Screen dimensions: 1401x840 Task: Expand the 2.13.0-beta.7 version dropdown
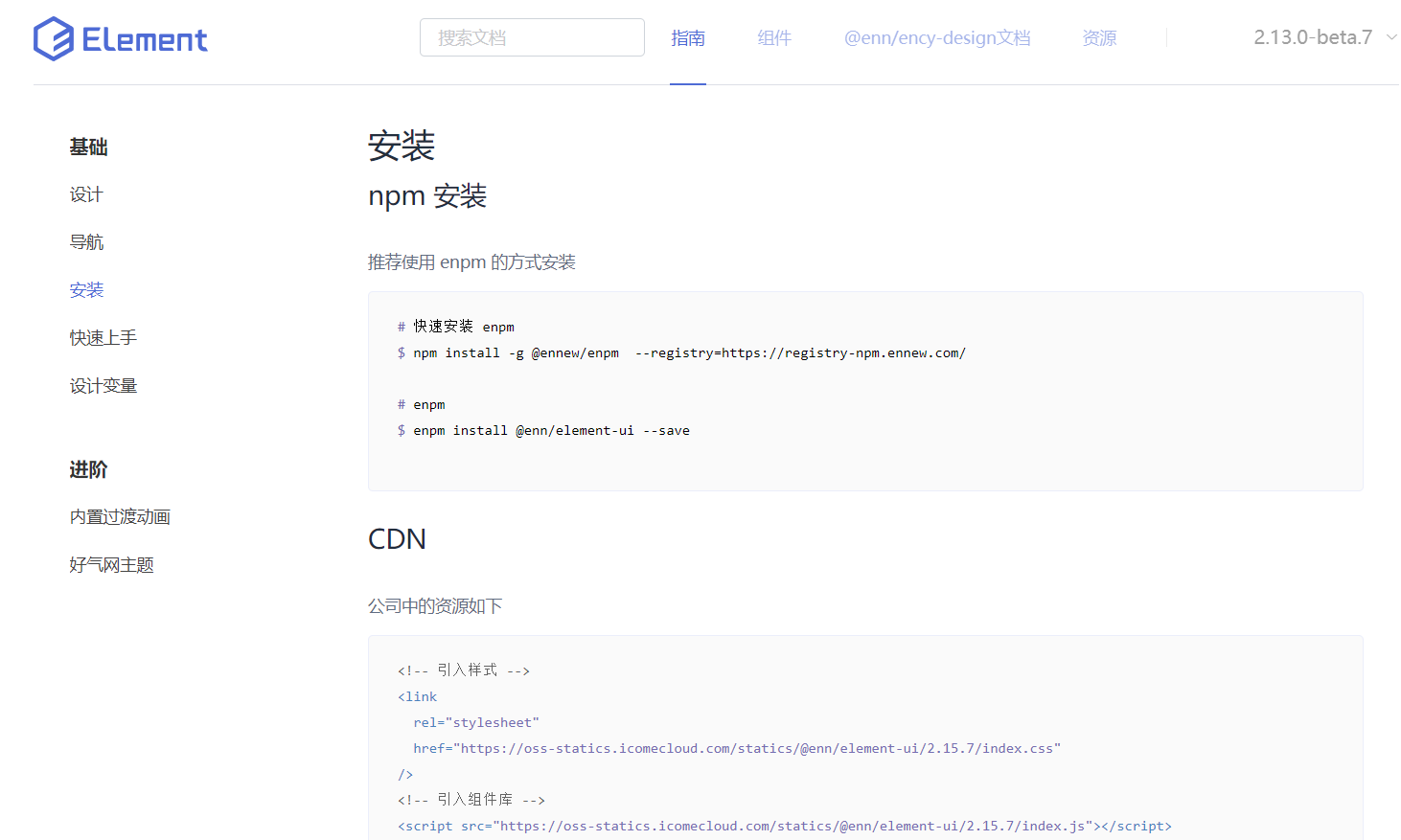point(1325,37)
